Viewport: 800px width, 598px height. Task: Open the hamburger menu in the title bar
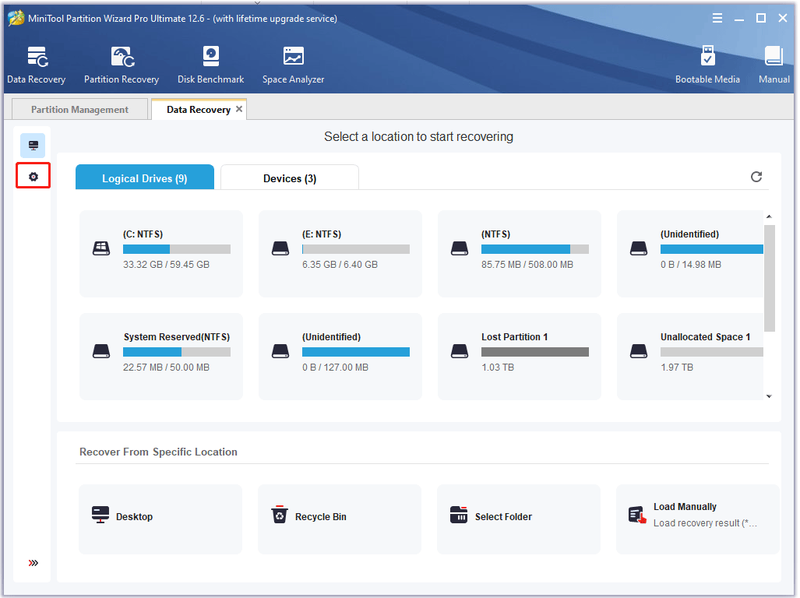[x=717, y=18]
